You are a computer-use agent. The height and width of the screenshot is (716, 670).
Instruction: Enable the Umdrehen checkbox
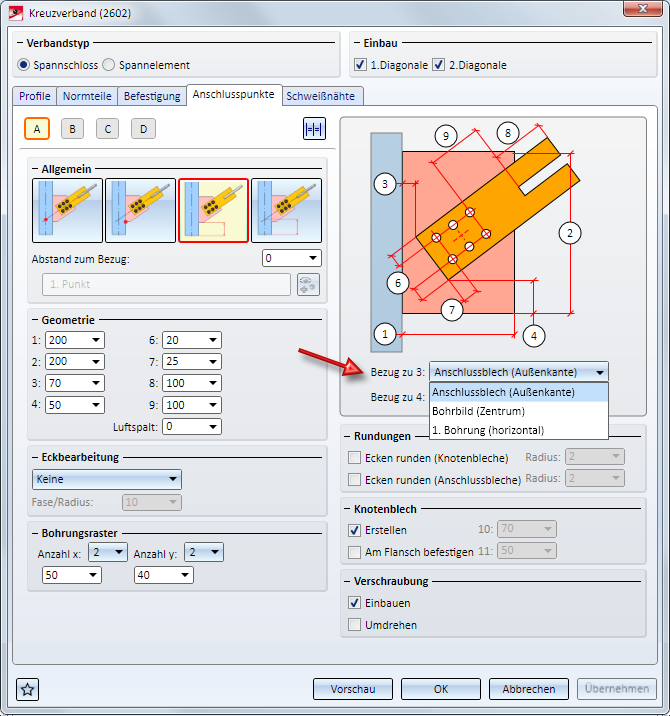point(354,625)
